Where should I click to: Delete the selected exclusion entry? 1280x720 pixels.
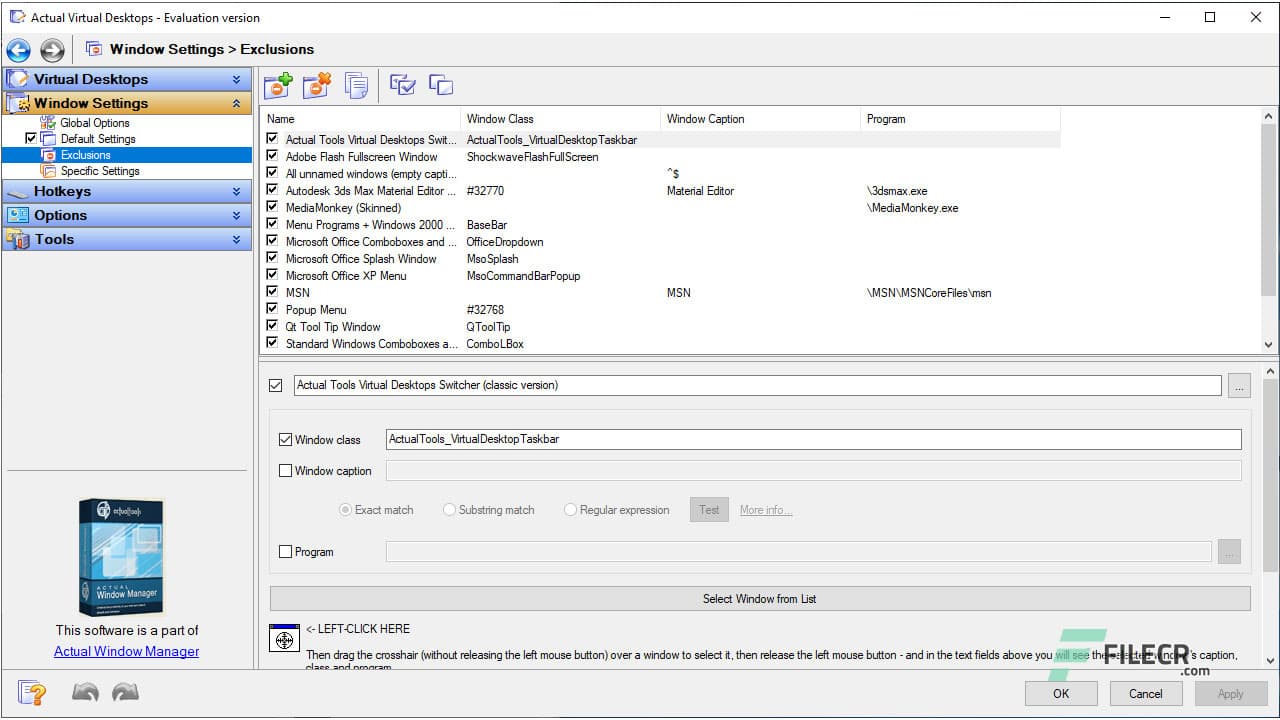click(x=317, y=85)
